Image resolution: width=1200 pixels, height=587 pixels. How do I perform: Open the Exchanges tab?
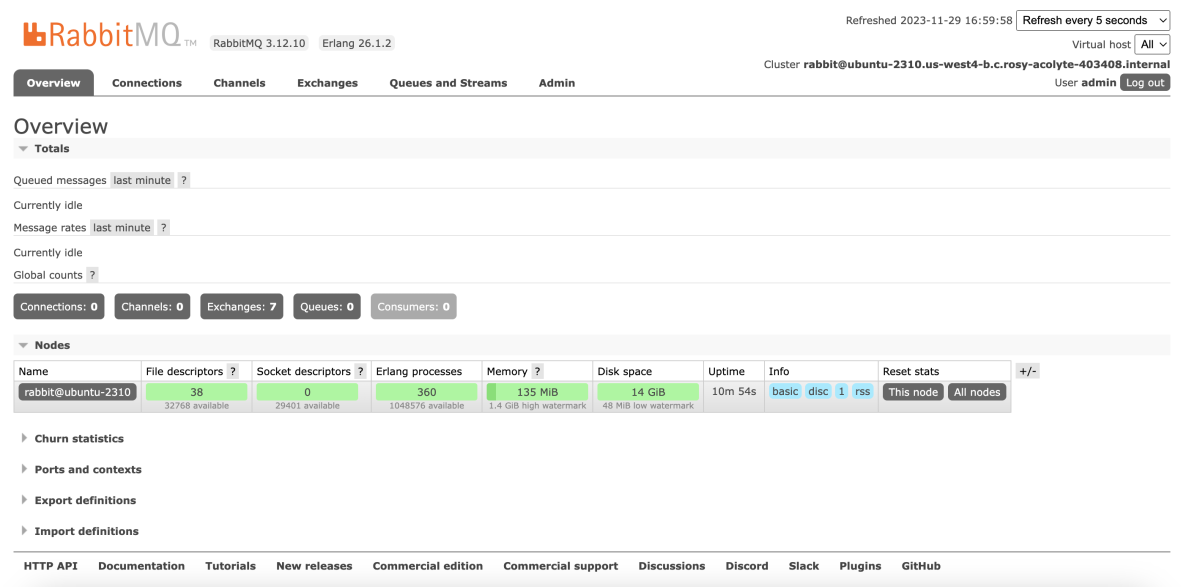327,83
